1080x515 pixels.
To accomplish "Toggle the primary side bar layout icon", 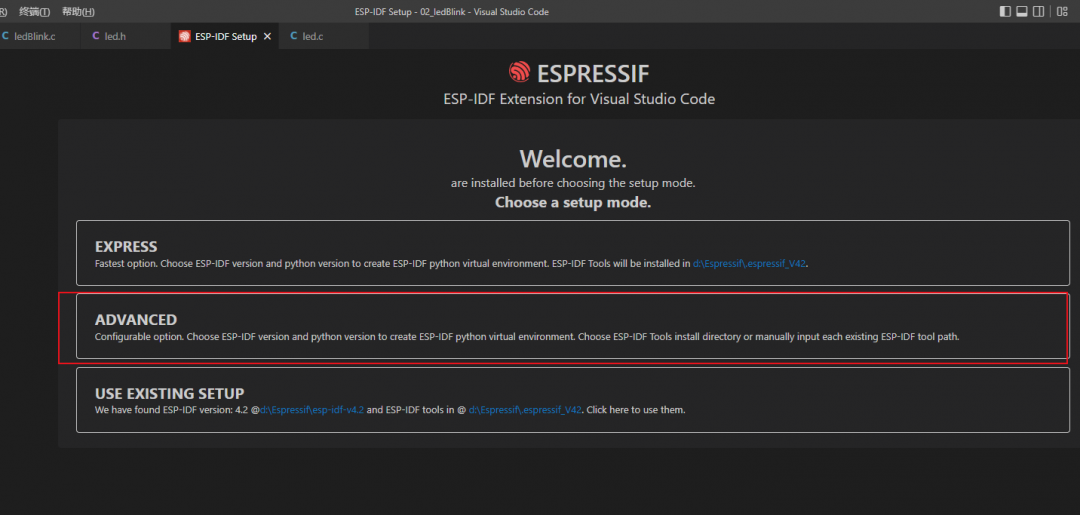I will [1006, 12].
